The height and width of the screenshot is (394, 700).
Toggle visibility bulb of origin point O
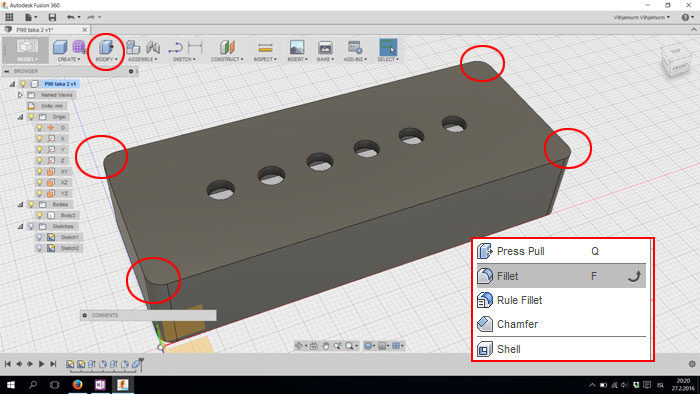[x=40, y=128]
